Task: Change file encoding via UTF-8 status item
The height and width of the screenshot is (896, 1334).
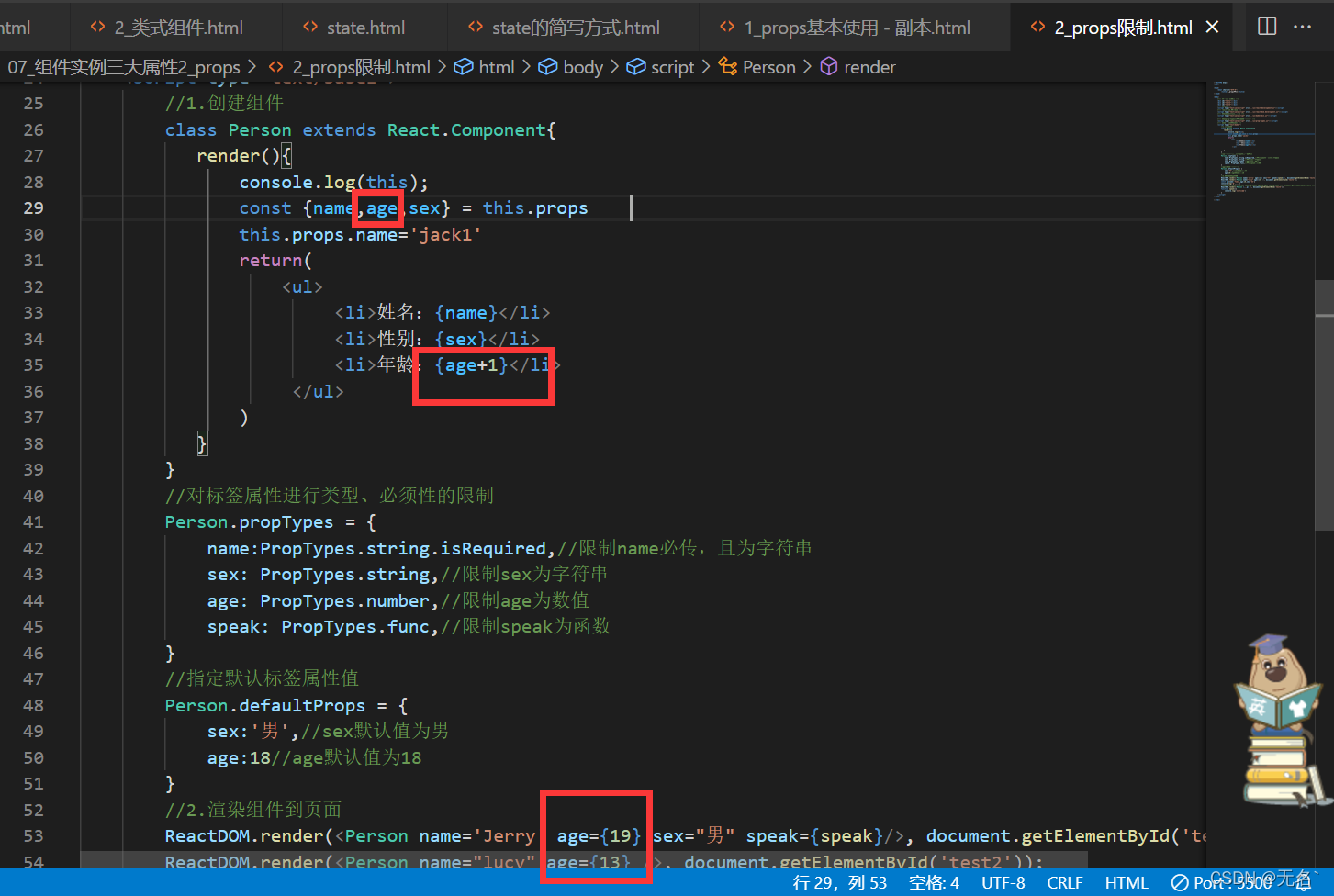Action: click(1003, 882)
